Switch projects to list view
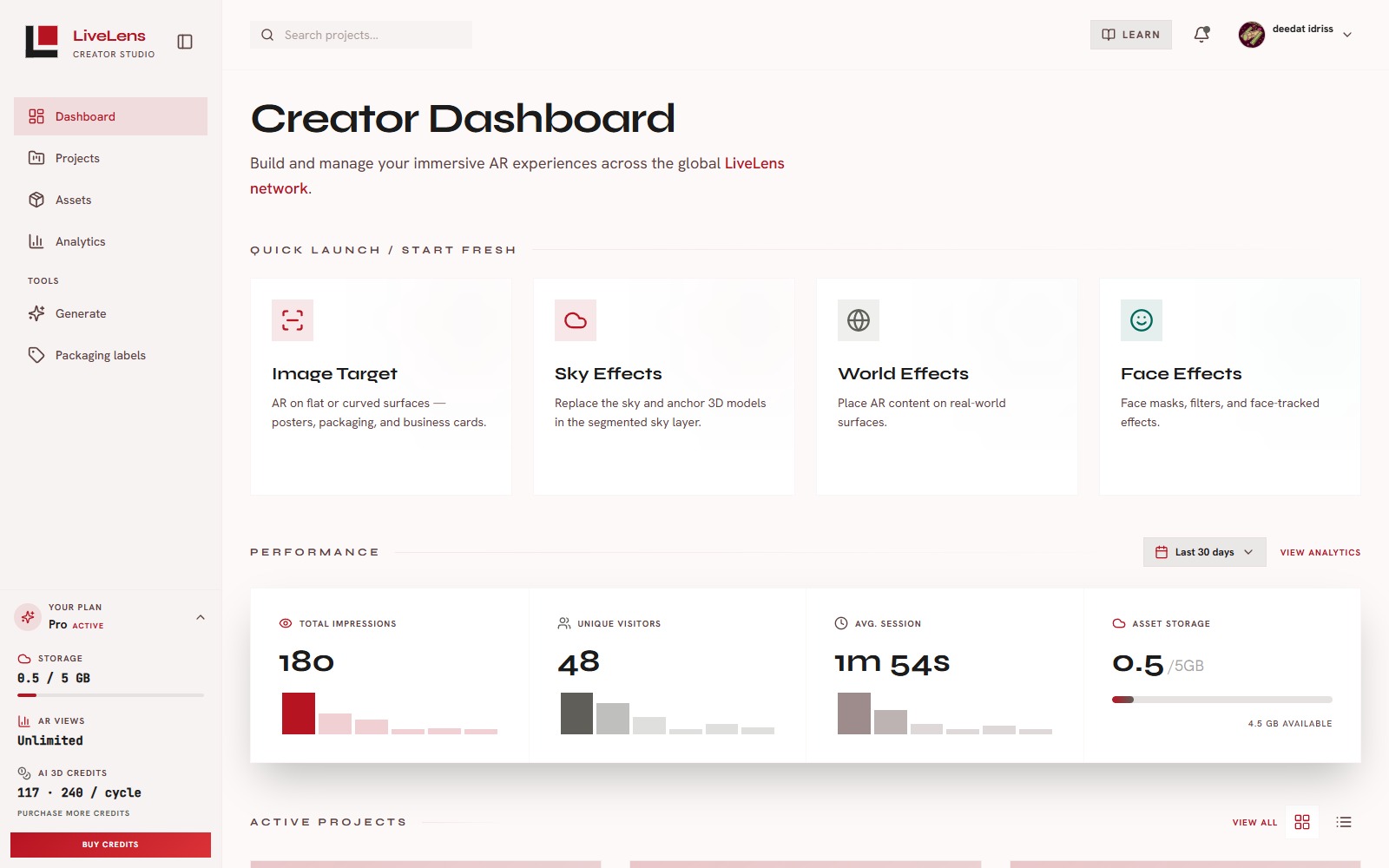Screen dimensions: 1389x868 (1344, 822)
